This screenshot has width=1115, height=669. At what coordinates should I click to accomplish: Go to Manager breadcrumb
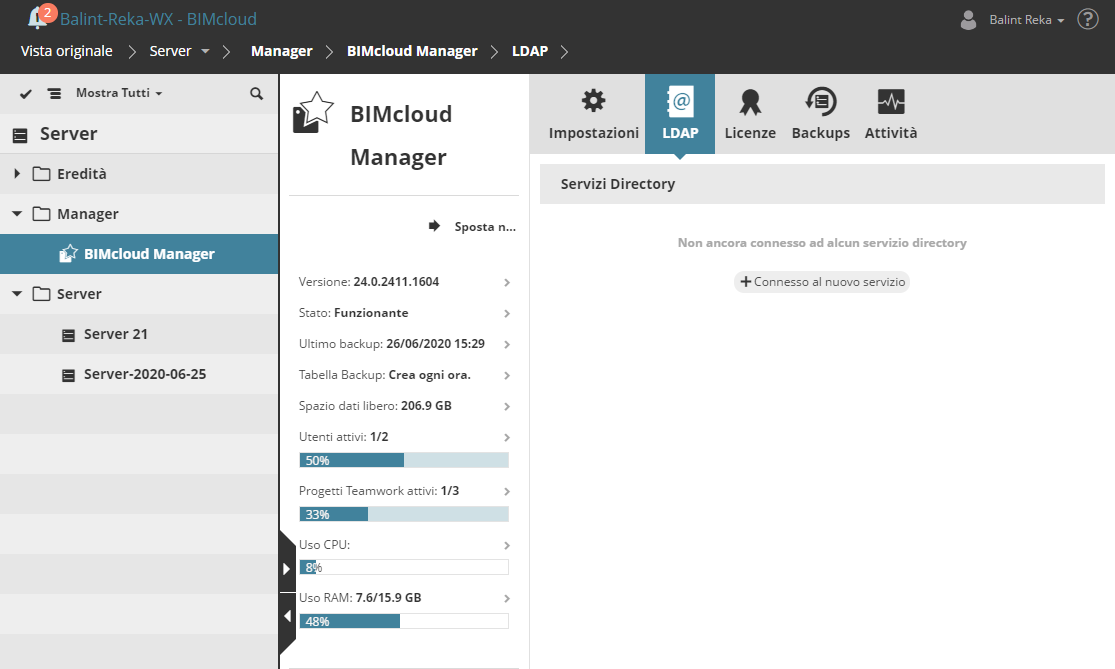(x=282, y=51)
